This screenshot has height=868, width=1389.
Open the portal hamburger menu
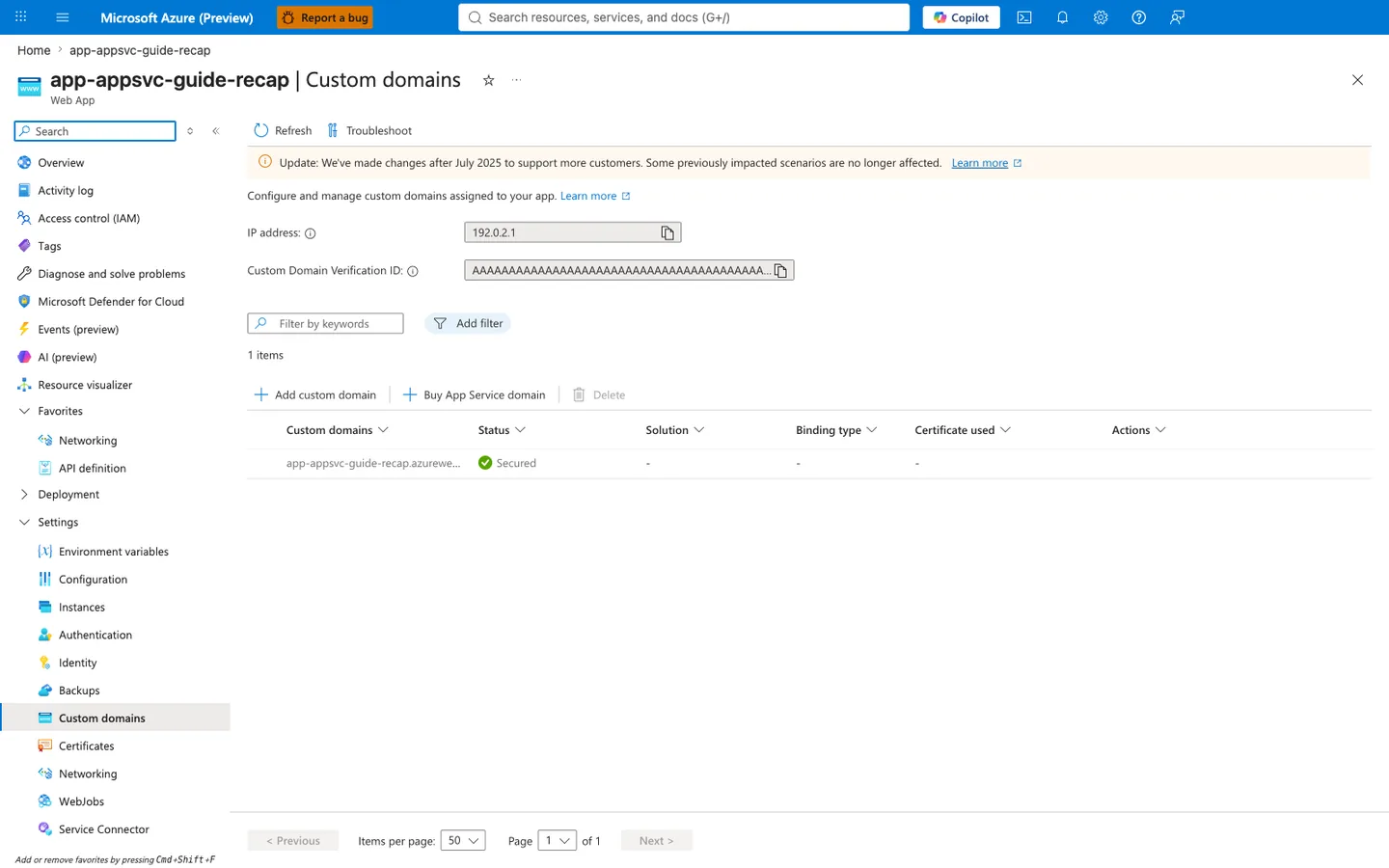[x=63, y=17]
